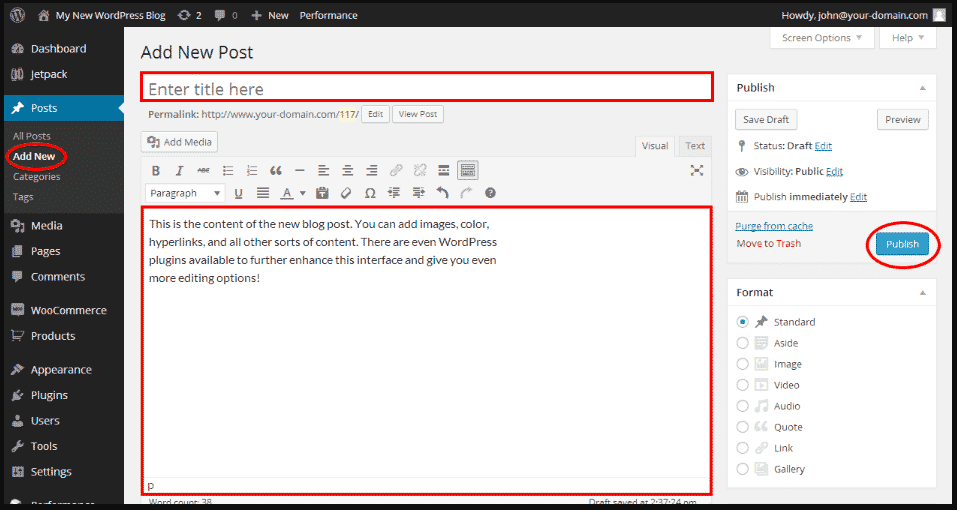Select the Standard post format

(x=742, y=321)
